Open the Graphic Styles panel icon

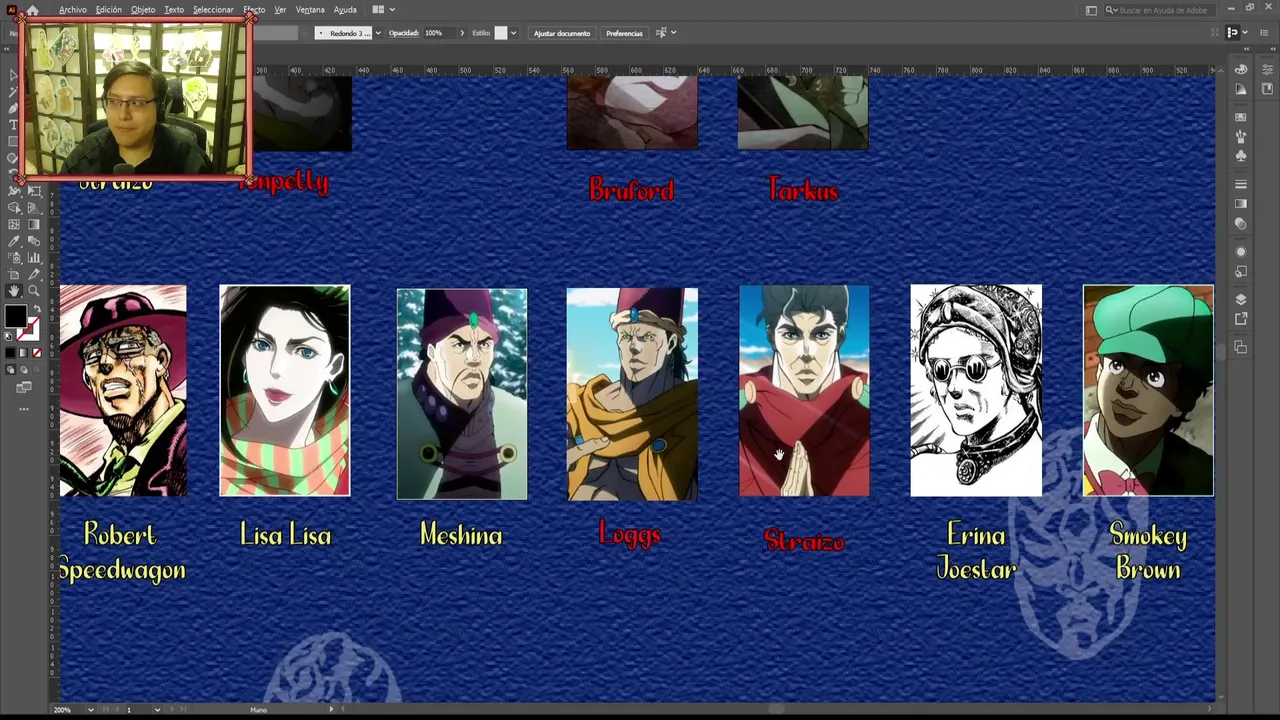click(1241, 271)
